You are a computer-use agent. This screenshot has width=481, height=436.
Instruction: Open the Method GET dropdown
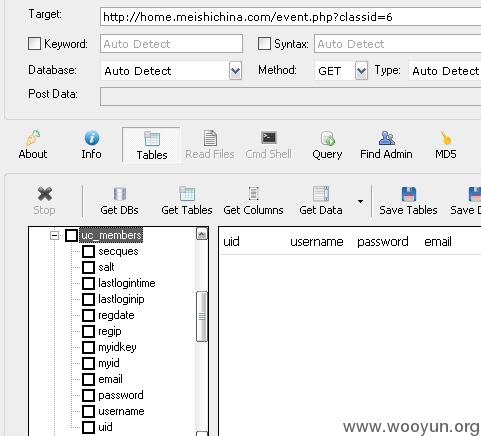click(x=361, y=71)
